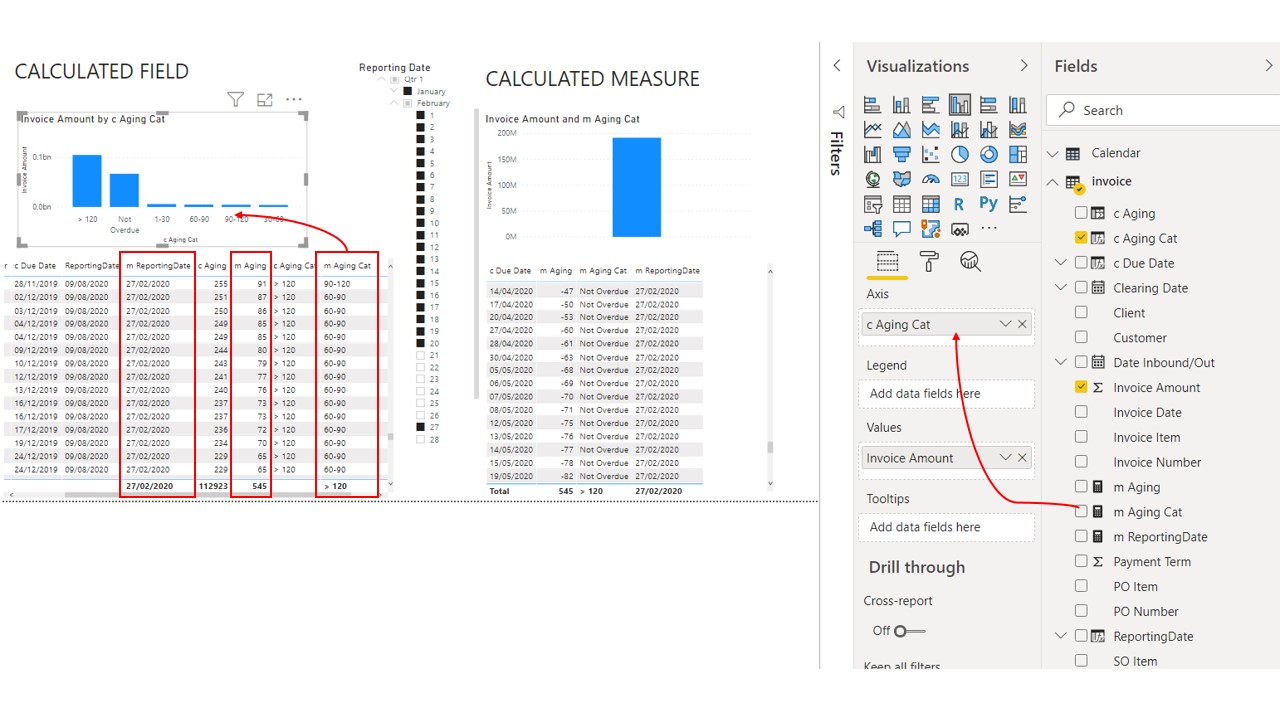Choose the globe map visualization

coord(872,179)
